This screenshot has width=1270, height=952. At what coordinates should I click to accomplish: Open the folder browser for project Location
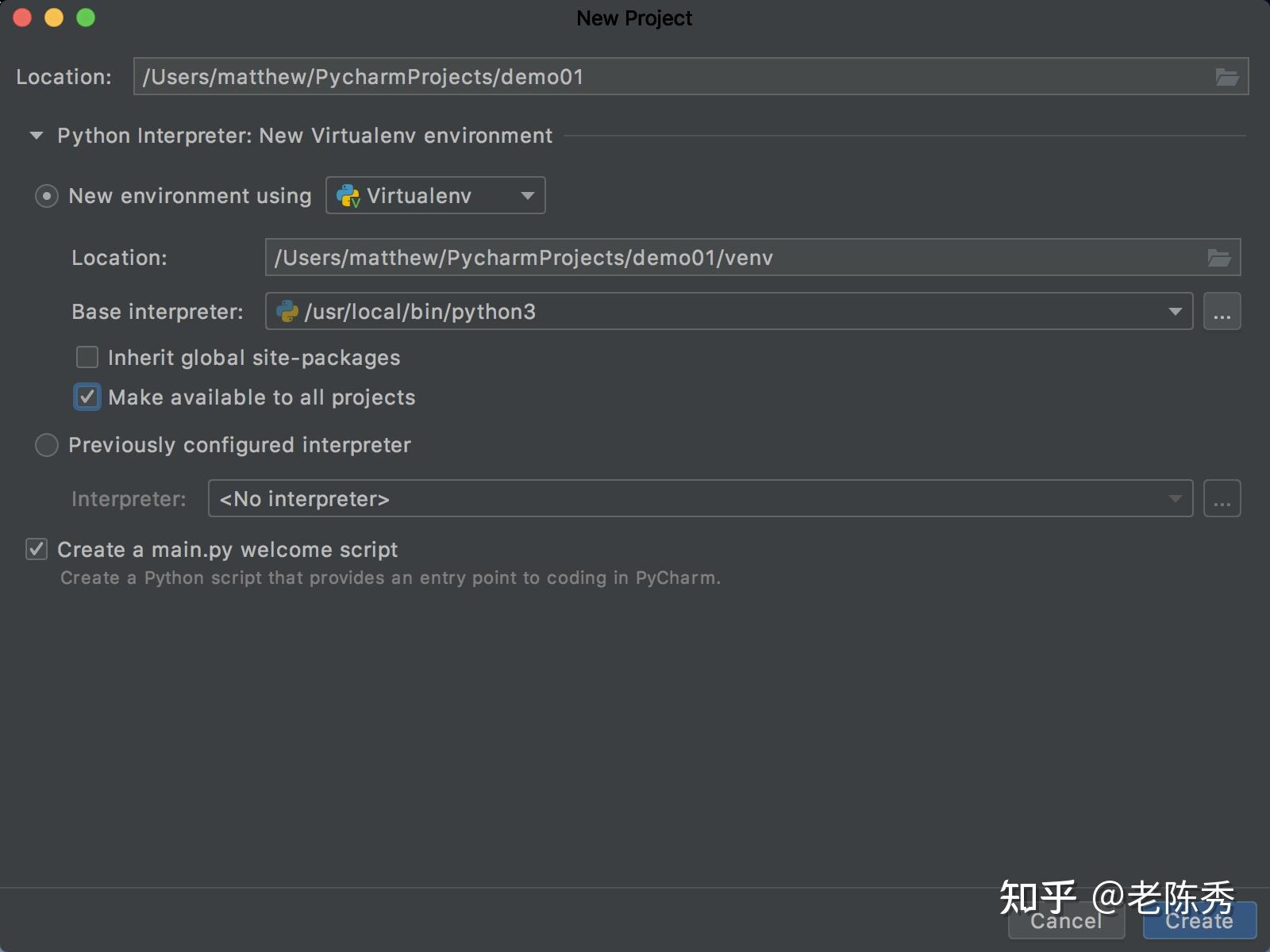[x=1227, y=76]
